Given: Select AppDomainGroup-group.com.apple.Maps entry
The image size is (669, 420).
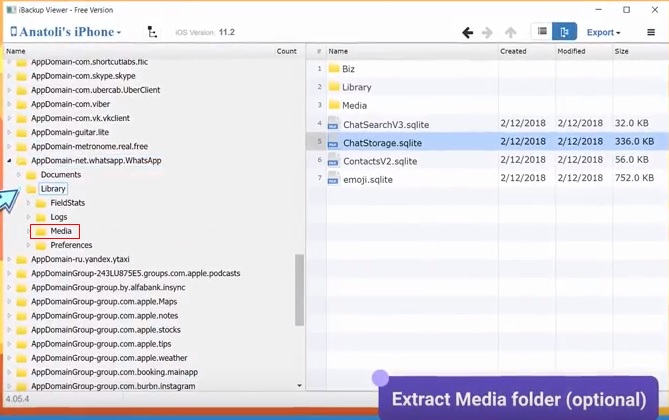Looking at the screenshot, I should pyautogui.click(x=104, y=301).
